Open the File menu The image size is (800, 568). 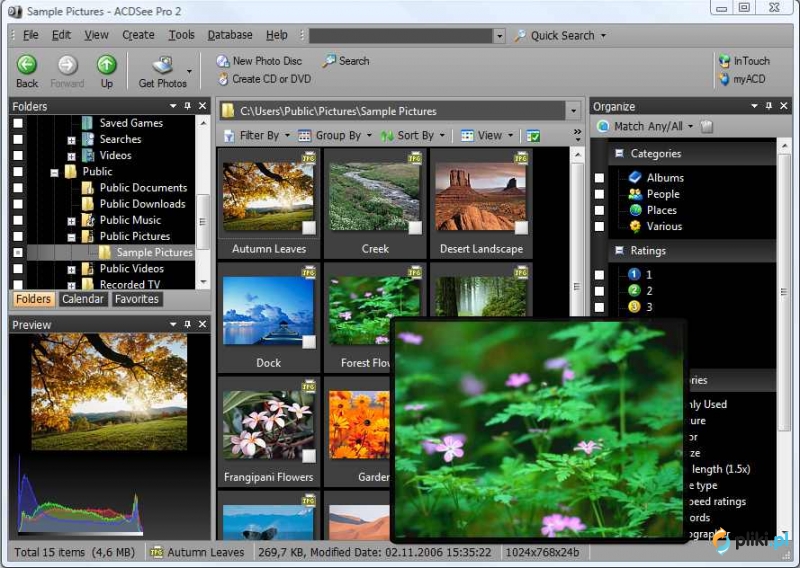coord(31,35)
